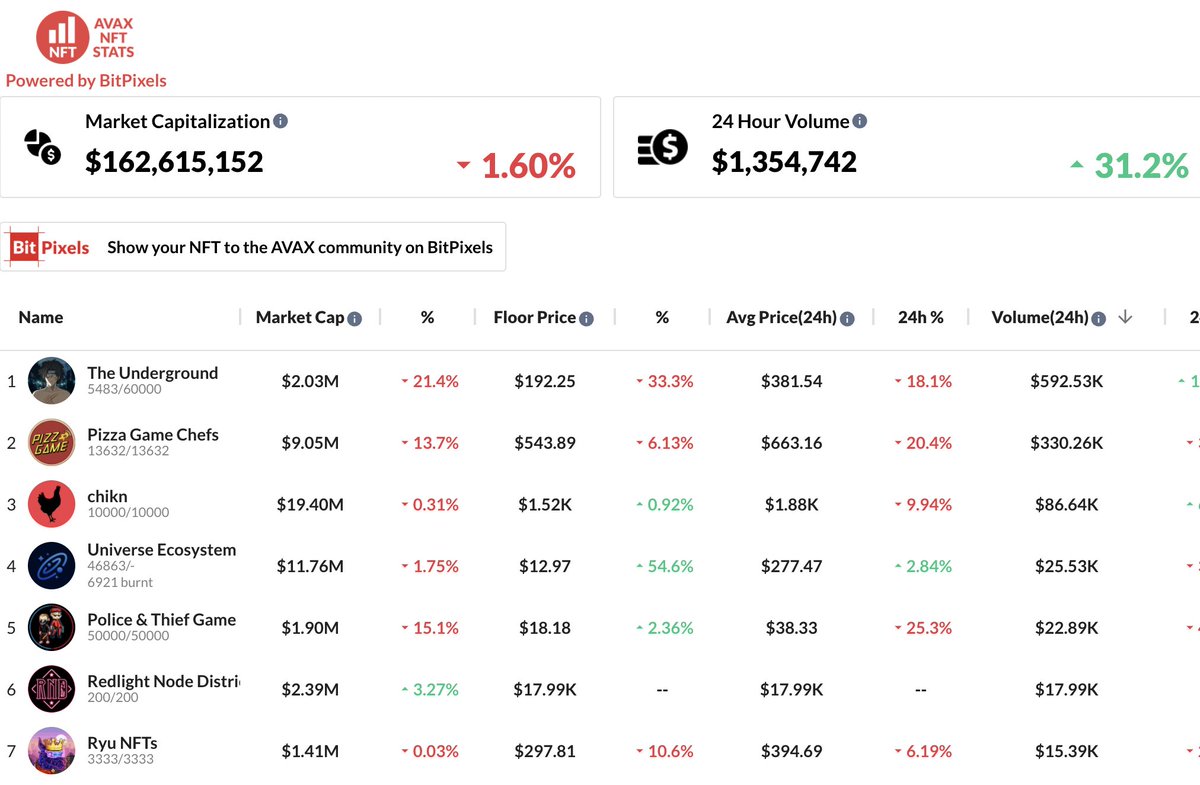This screenshot has height=785, width=1200.
Task: Click The Underground volume $592.53K
Action: [x=1067, y=381]
